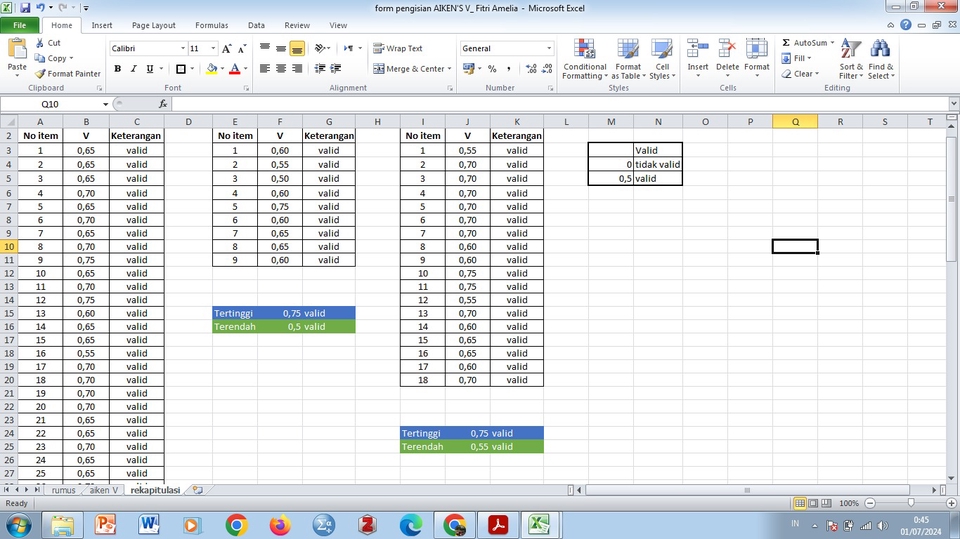
Task: Toggle Wrap Text on
Action: point(398,48)
